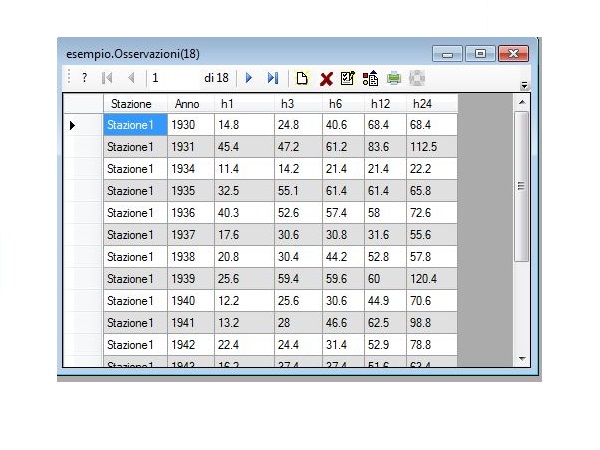Select h12 value 83.6
This screenshot has width=600, height=450.
pos(385,147)
